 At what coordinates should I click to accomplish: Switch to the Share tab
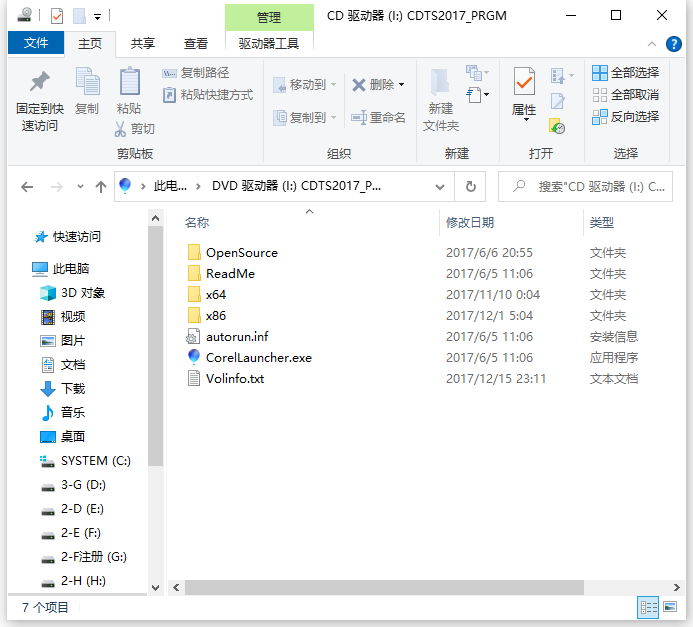pyautogui.click(x=143, y=43)
